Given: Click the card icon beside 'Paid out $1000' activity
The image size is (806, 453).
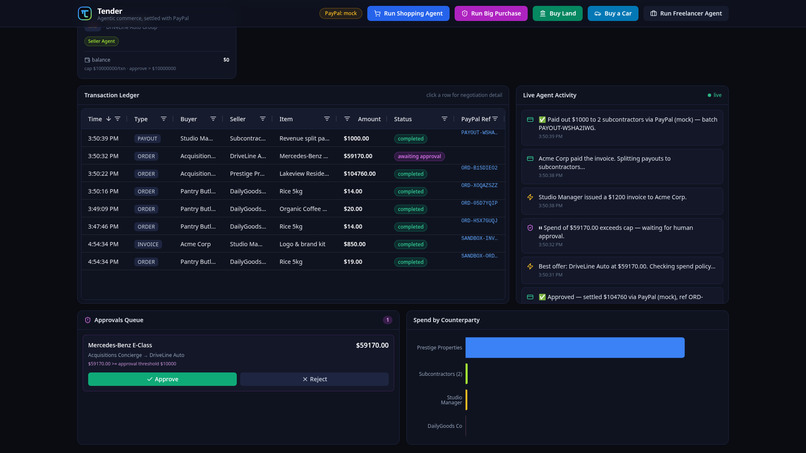Looking at the screenshot, I should (x=530, y=120).
